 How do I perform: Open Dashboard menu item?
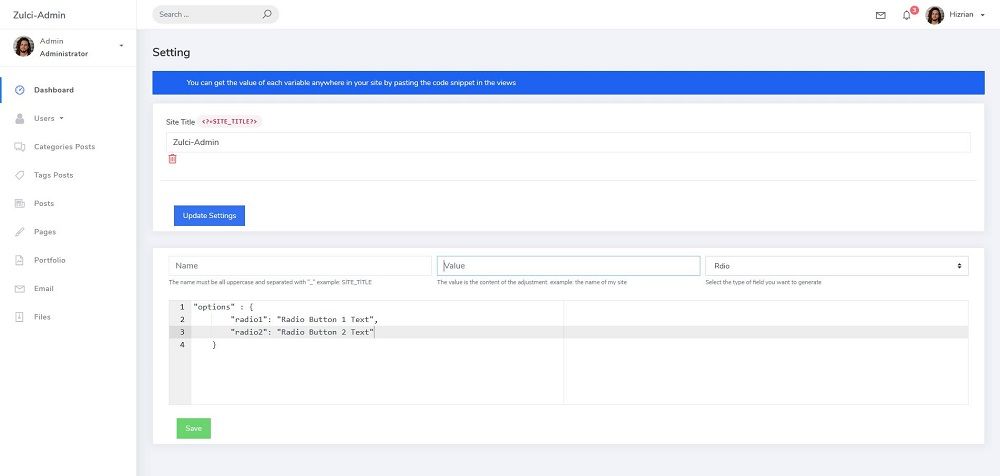[x=54, y=90]
